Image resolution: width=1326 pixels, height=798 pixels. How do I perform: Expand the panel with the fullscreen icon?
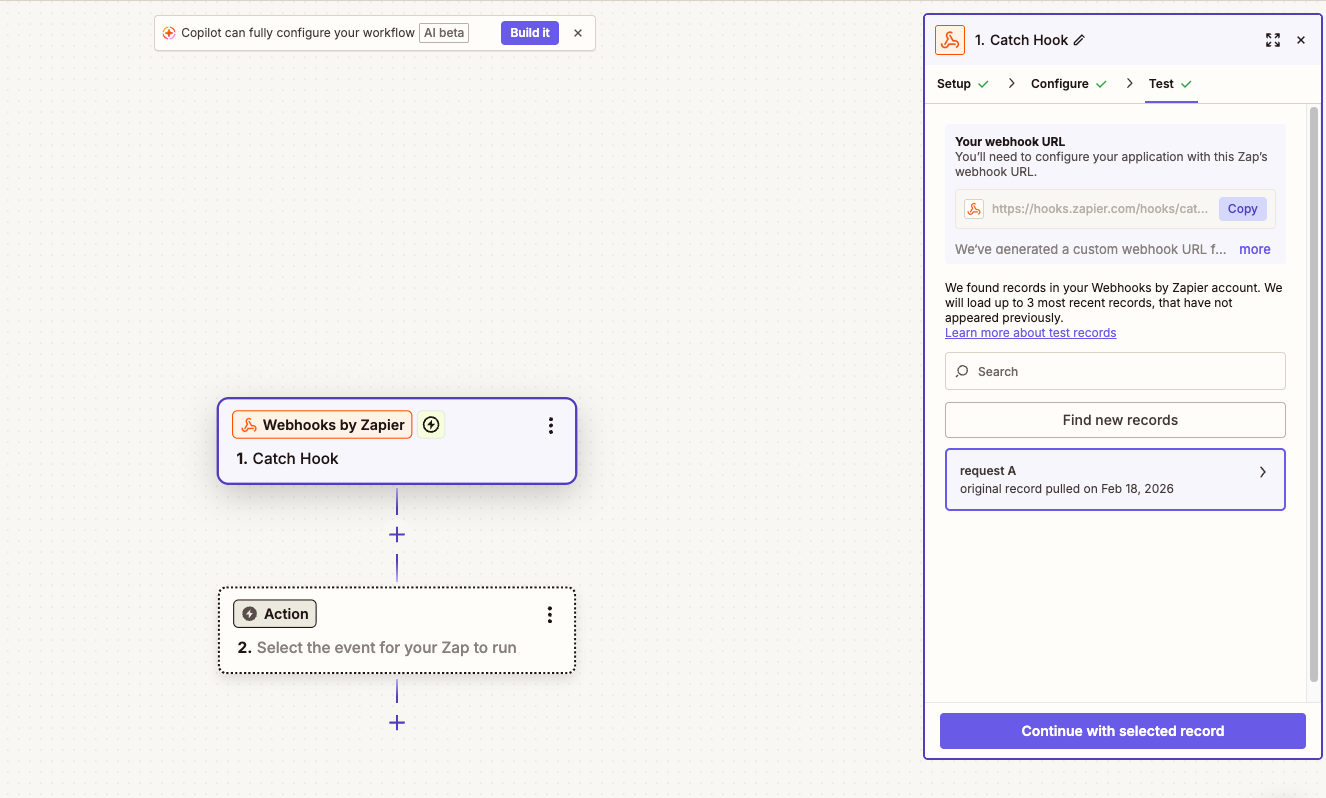(x=1272, y=40)
